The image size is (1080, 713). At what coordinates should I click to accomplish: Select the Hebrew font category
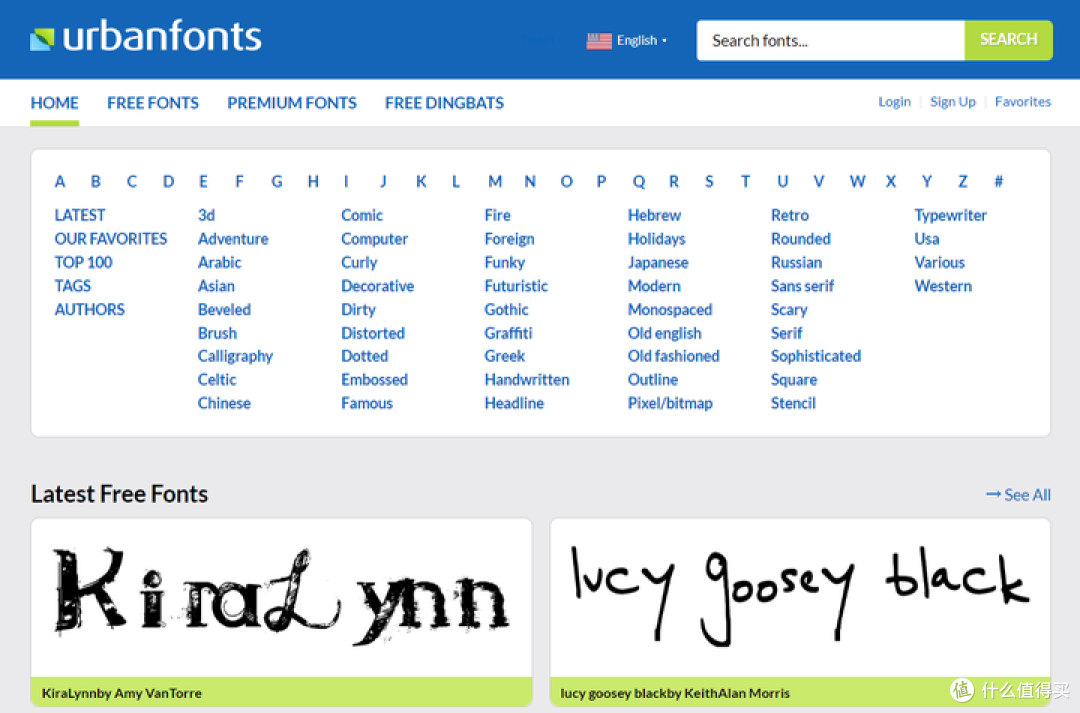(x=654, y=216)
